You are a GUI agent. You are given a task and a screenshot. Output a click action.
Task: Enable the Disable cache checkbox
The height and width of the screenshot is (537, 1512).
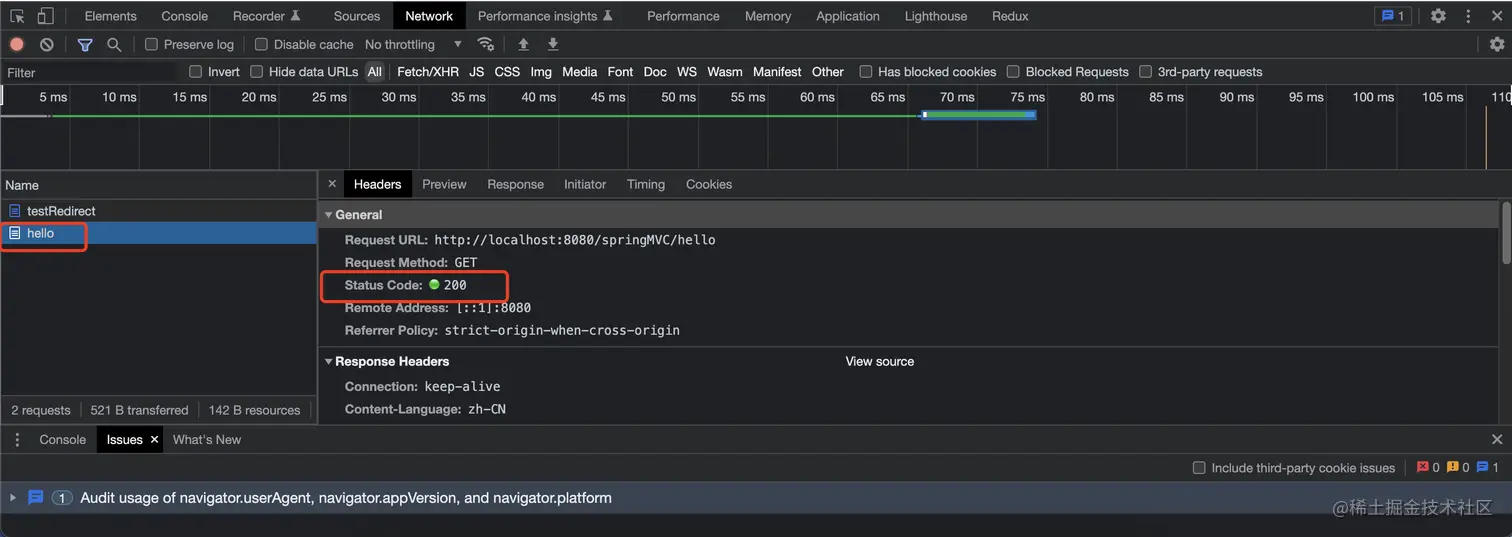pyautogui.click(x=262, y=44)
